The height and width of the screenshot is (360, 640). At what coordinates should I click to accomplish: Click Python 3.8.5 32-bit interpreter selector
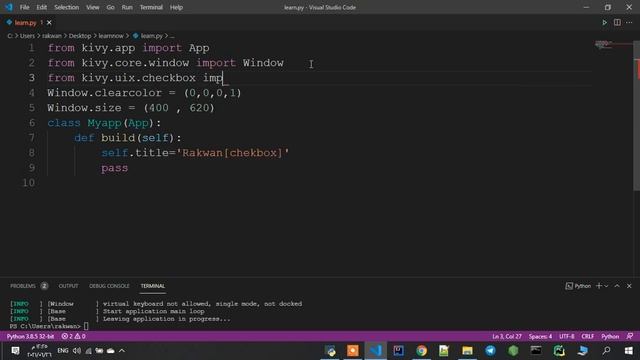click(30, 336)
